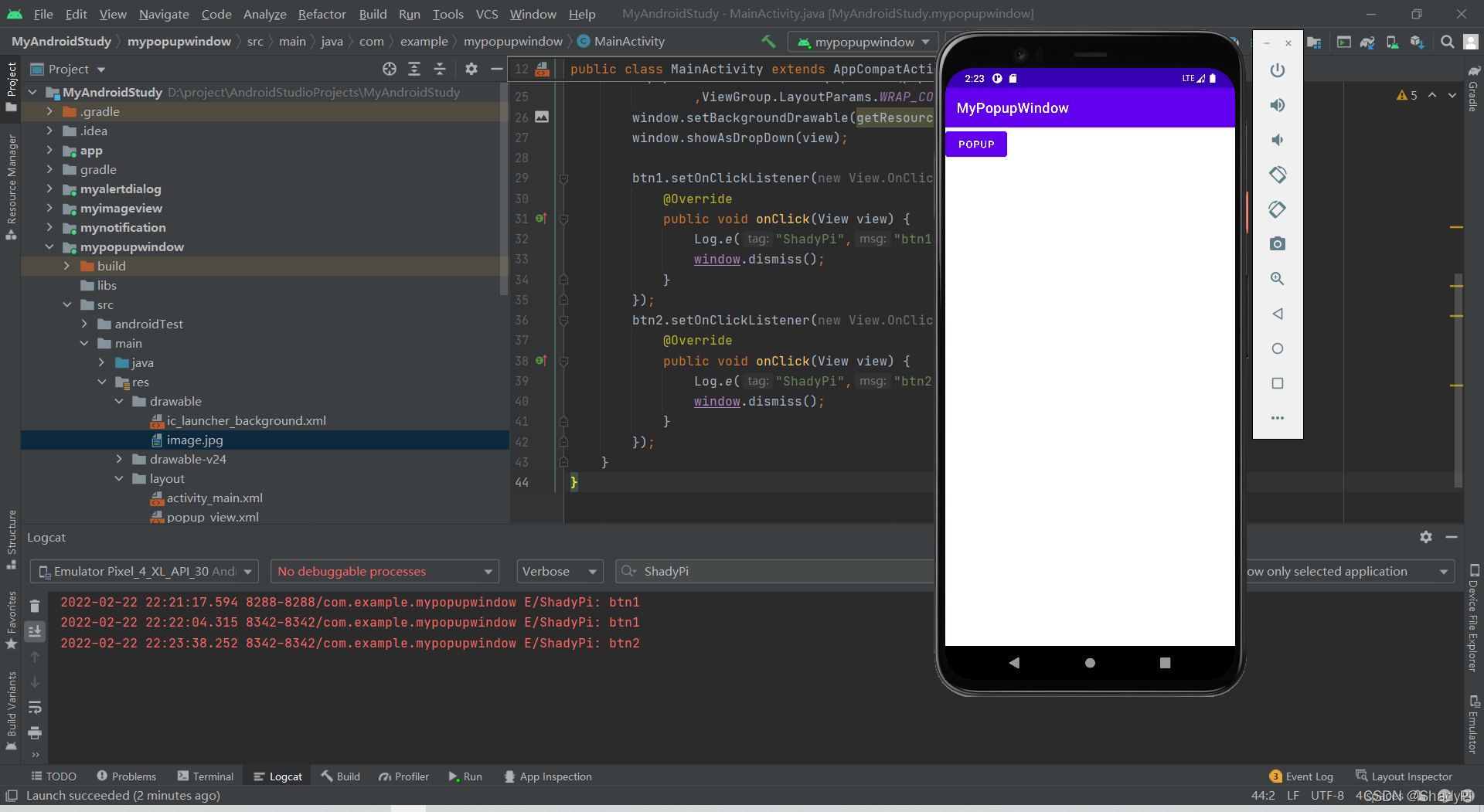Open Verbose log level dropdown
Image resolution: width=1484 pixels, height=812 pixels.
click(x=560, y=572)
